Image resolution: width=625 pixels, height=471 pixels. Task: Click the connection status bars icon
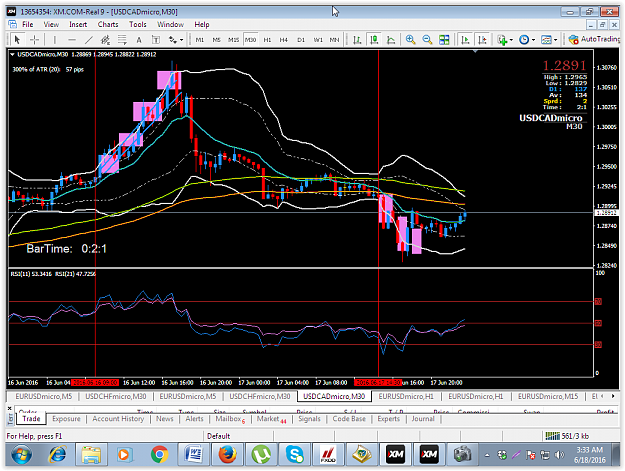click(x=552, y=436)
